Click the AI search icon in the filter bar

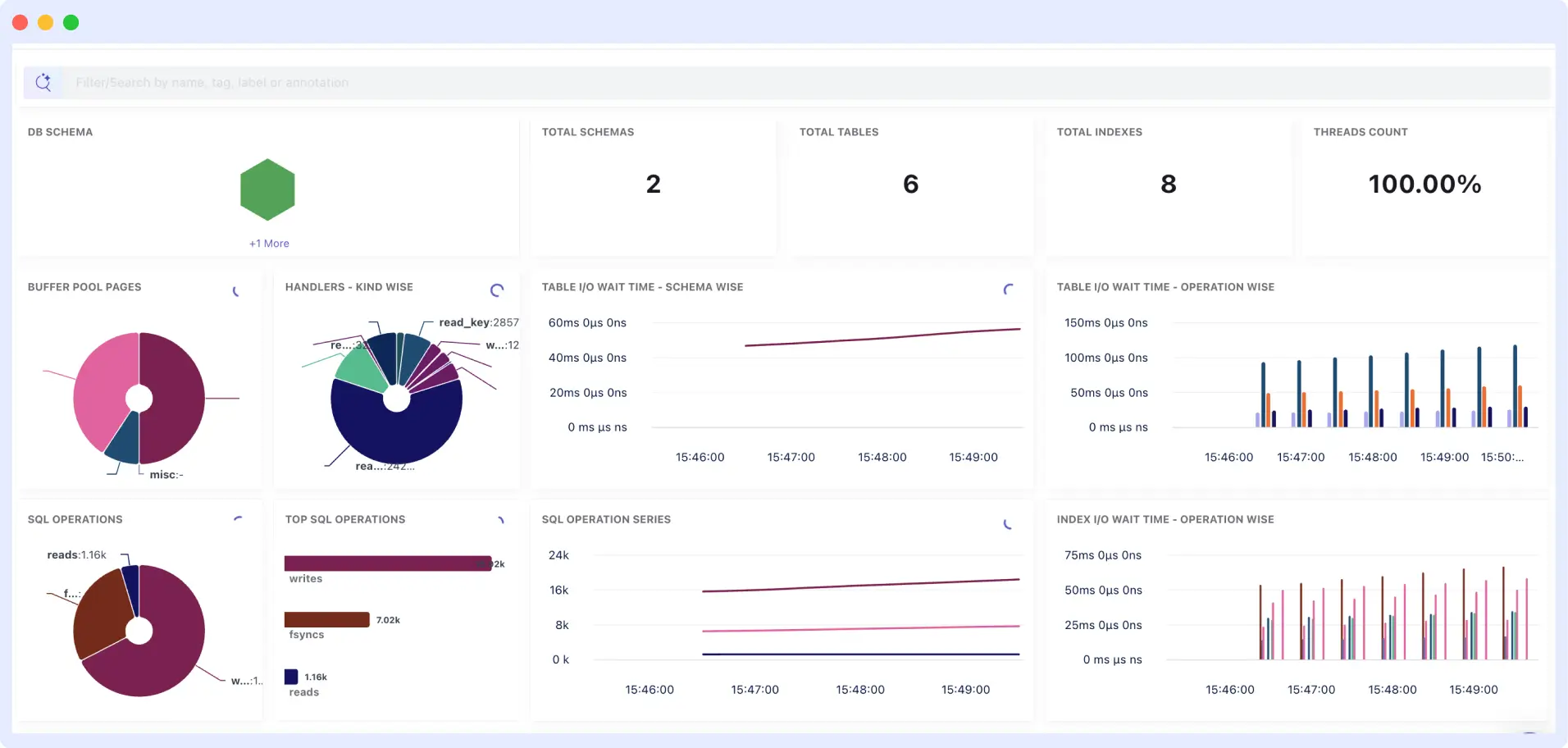pos(44,82)
